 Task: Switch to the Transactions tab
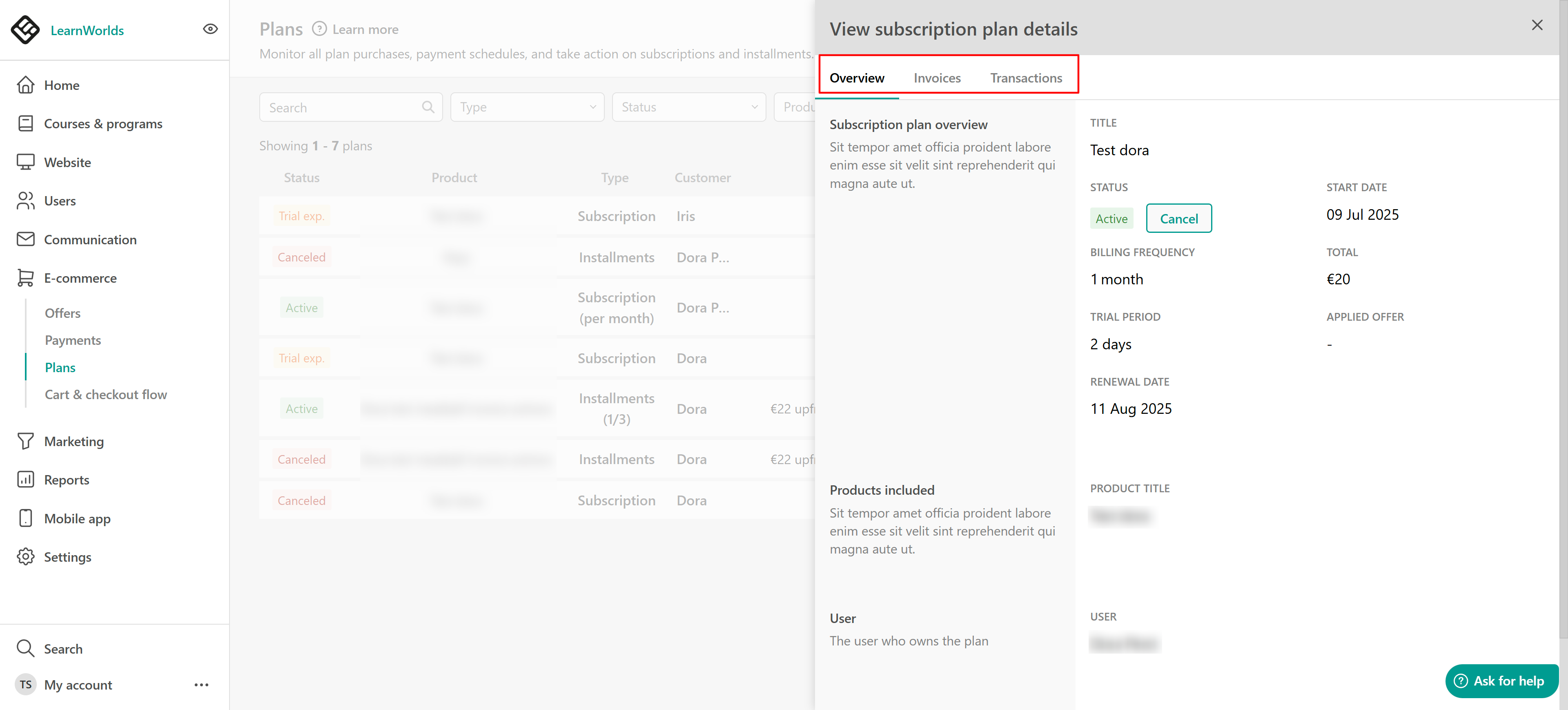pos(1026,78)
